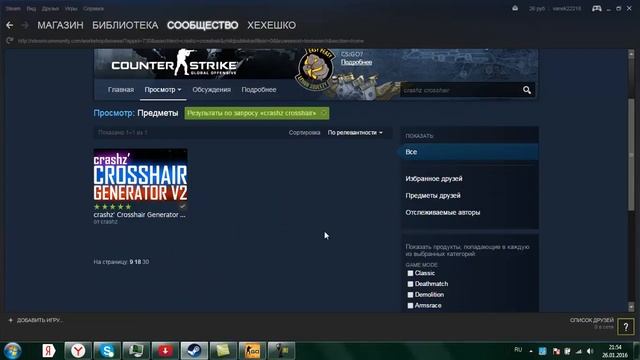Reload the page with the refresh icon

[10, 40]
